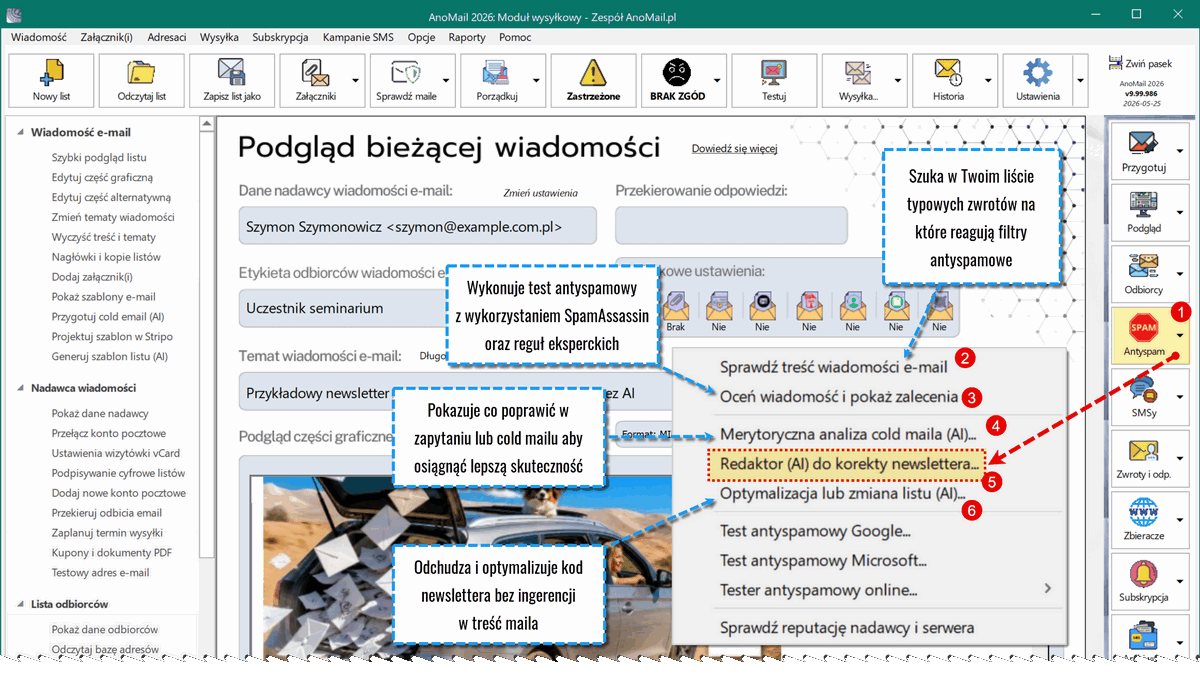Image resolution: width=1200 pixels, height=680 pixels.
Task: Open the Kampanie SMS menu
Action: 358,37
